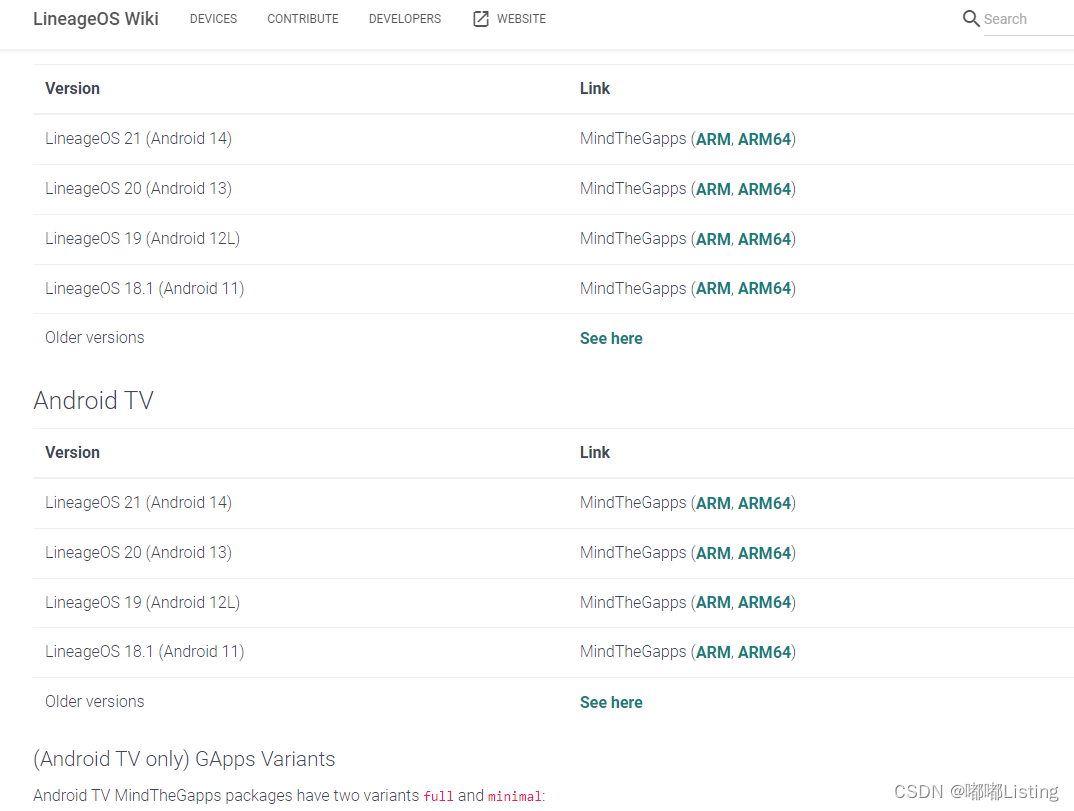Download ARM for LineageOS 21 mobile table
Screen dimensions: 1074x811
click(713, 139)
